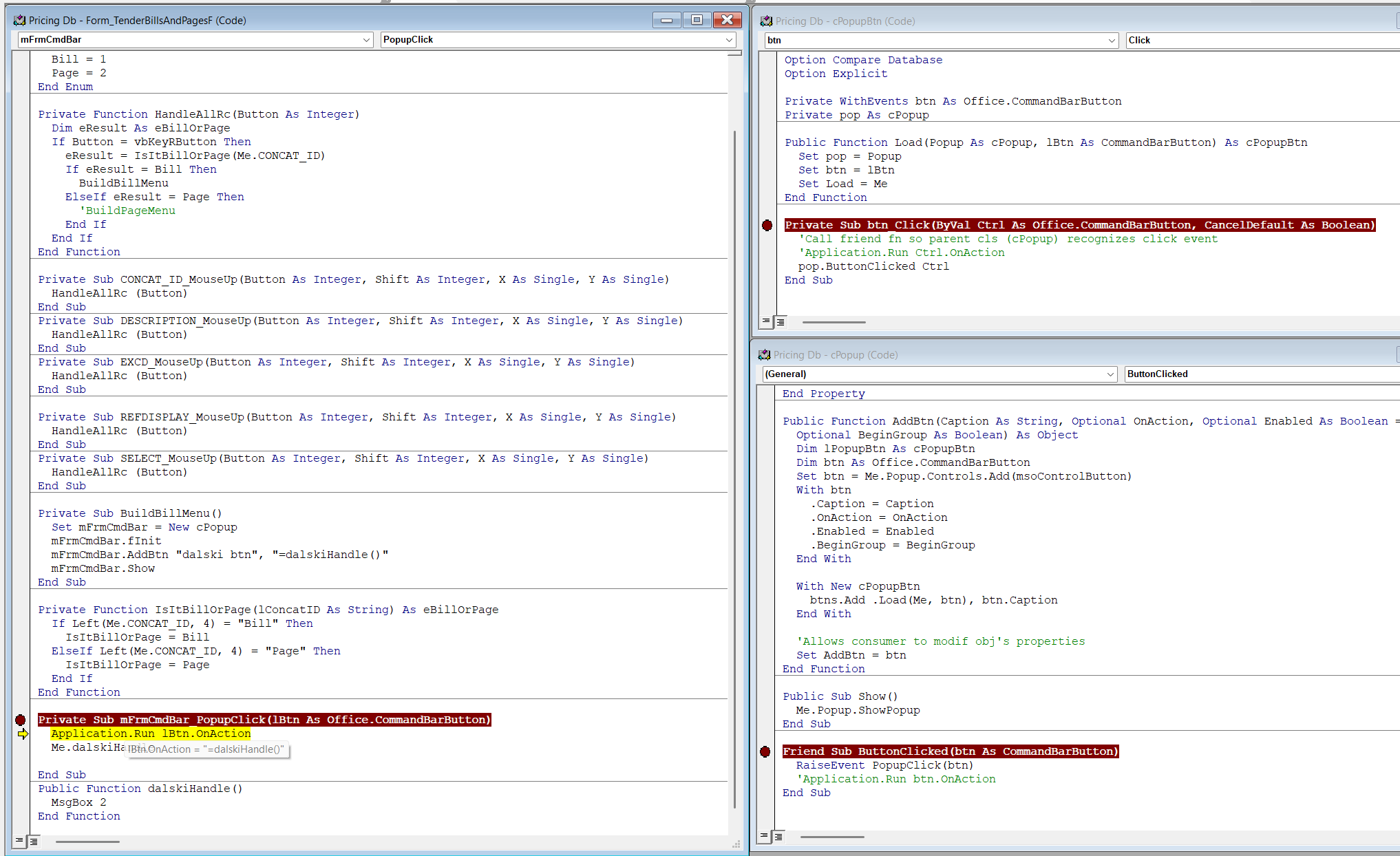Click Form_TenderBillsAndPagesF window title icon

[19, 21]
